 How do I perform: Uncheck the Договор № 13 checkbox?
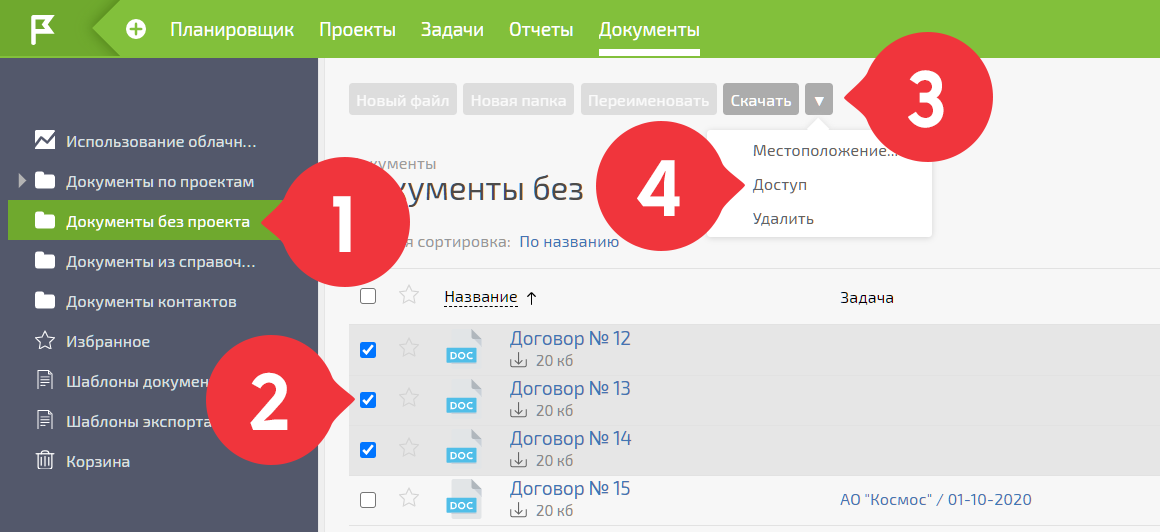pyautogui.click(x=368, y=400)
